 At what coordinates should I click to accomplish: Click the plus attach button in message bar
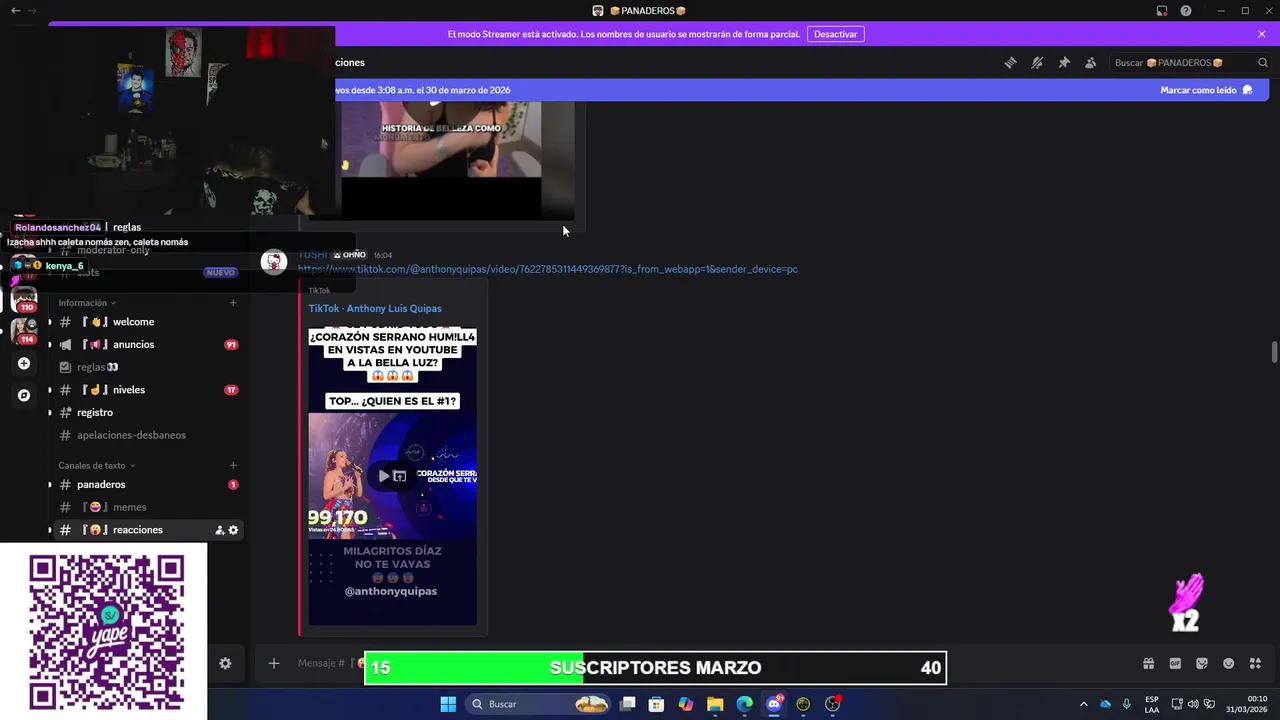point(273,663)
